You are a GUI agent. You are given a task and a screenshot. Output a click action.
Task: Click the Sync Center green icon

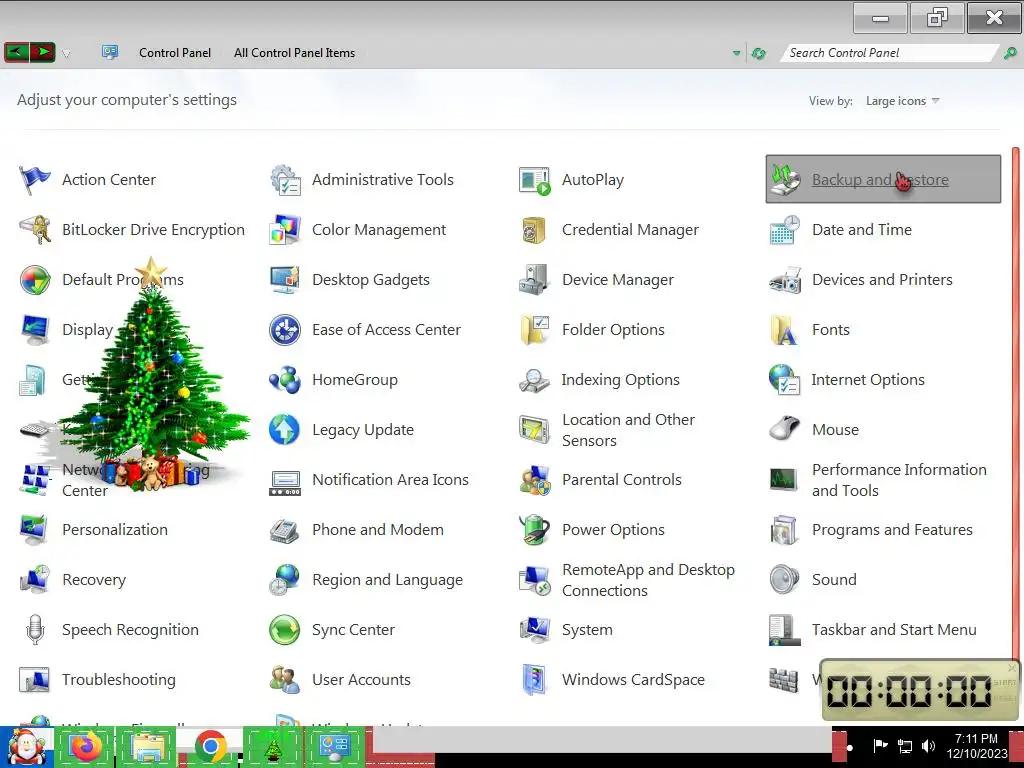pos(285,630)
